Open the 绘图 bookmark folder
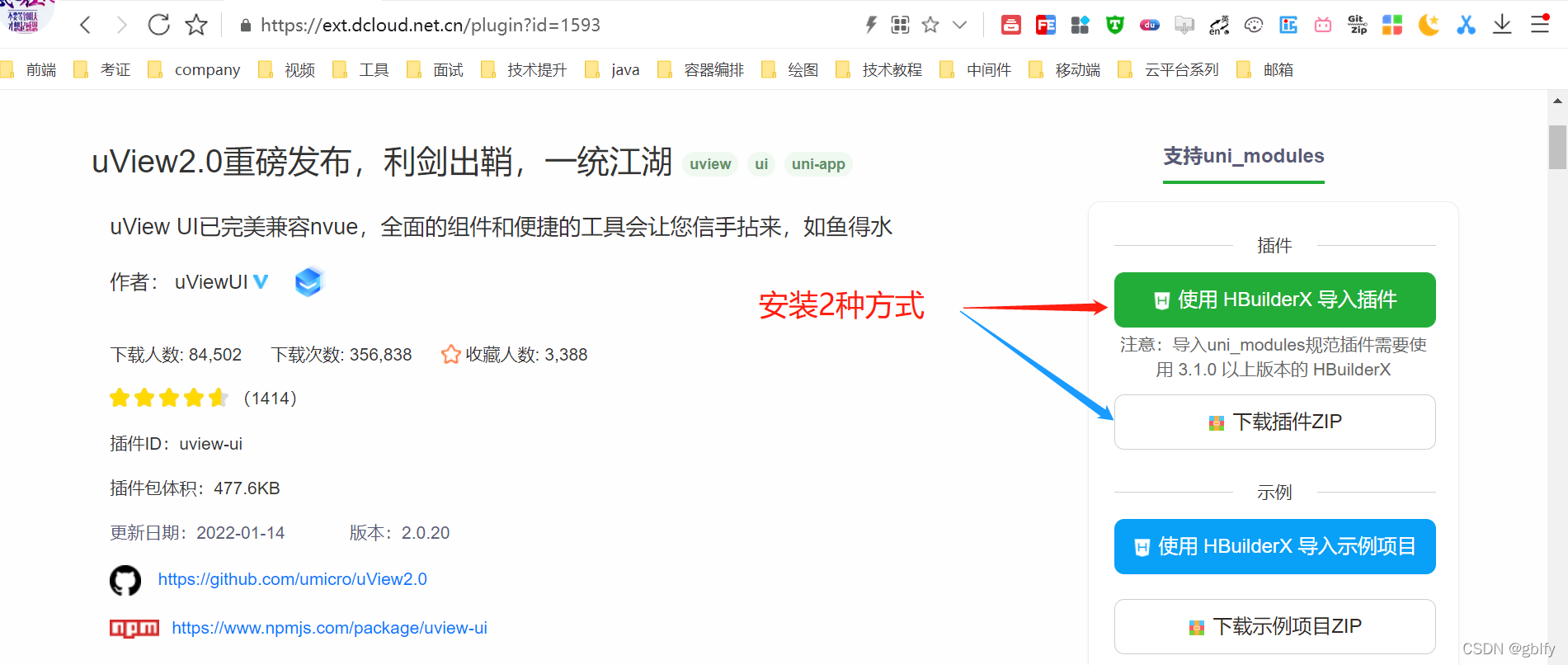 tap(790, 70)
